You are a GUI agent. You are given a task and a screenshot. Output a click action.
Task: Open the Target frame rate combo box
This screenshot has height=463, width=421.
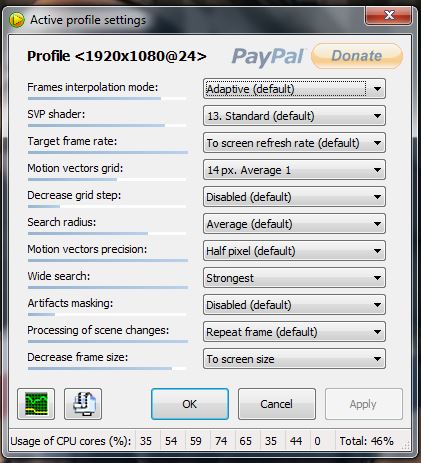pyautogui.click(x=294, y=143)
